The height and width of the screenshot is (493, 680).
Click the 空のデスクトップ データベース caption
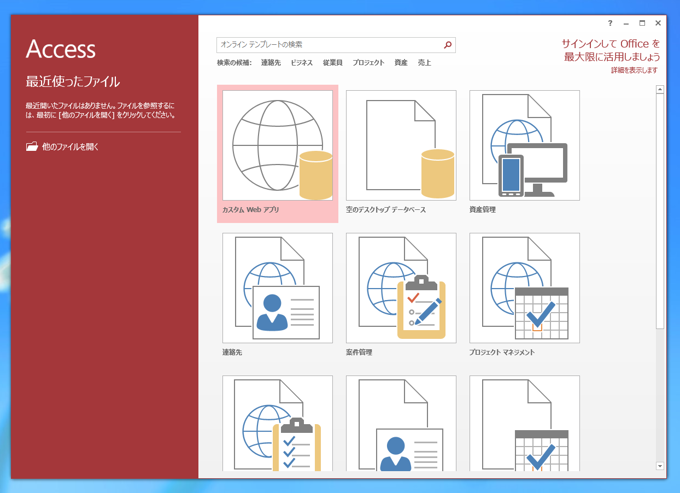point(386,210)
